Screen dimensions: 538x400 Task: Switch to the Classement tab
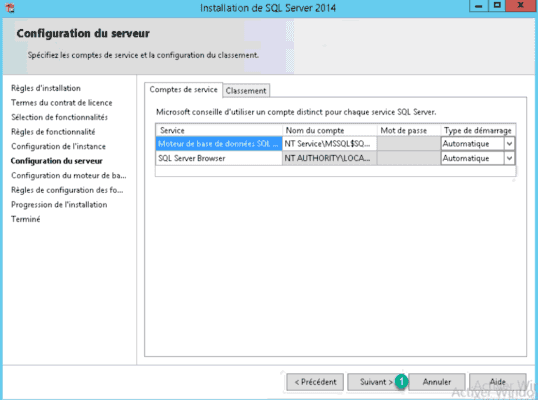tap(246, 91)
